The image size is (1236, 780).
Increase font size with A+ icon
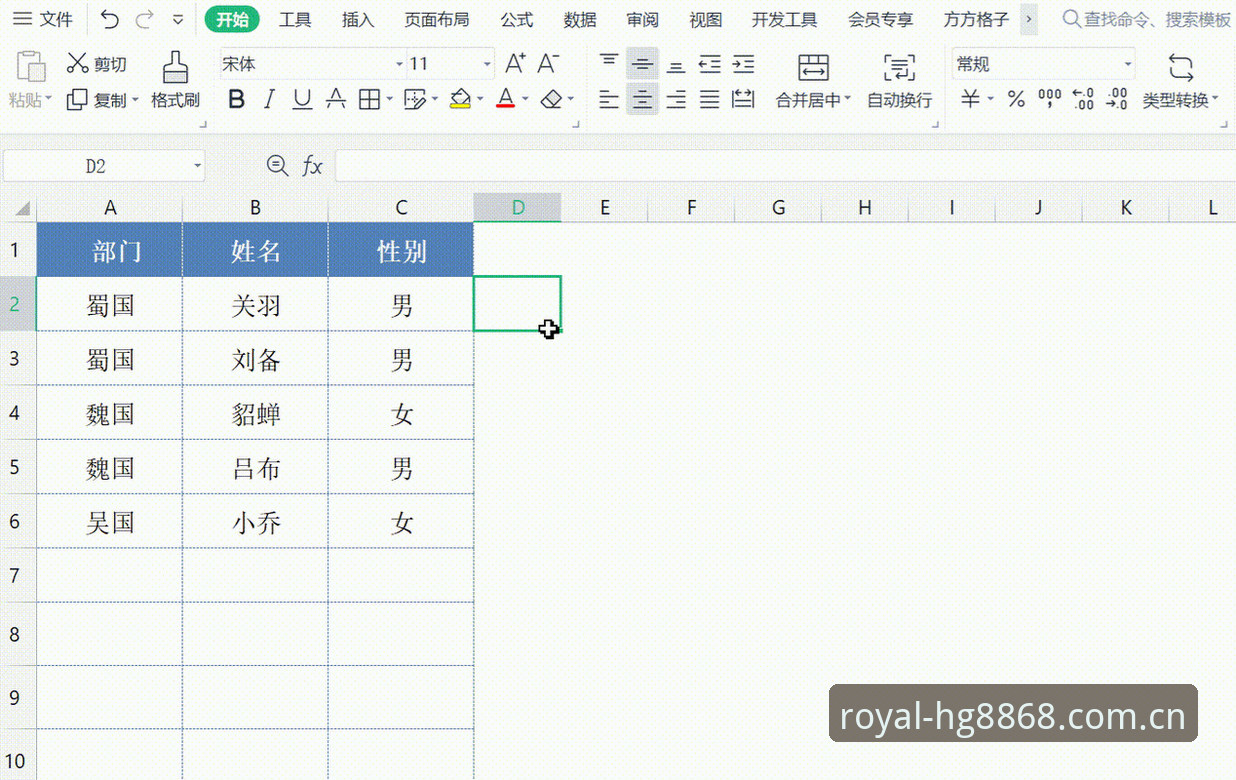515,64
